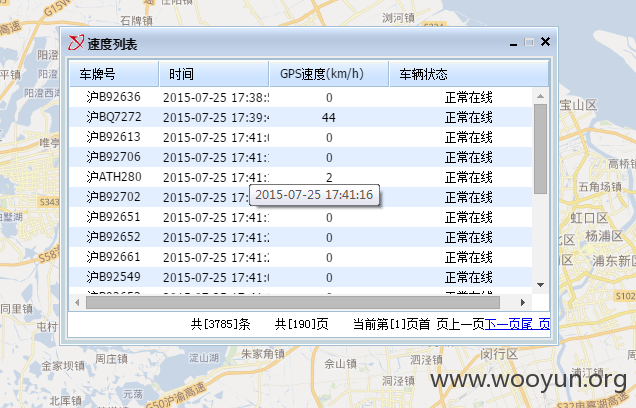Sort by 时间 column header
This screenshot has height=408, width=636.
tap(214, 74)
